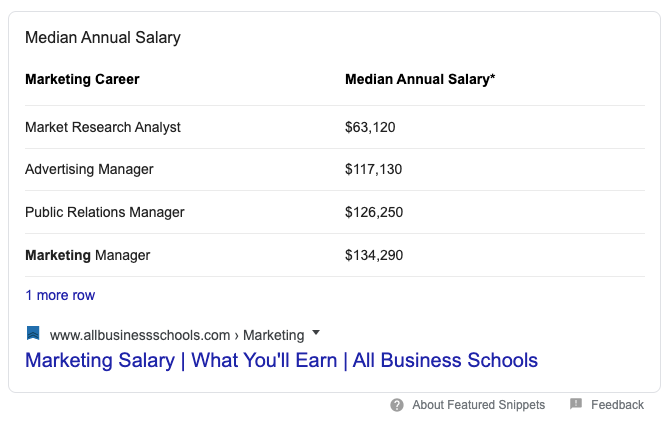Click the $63,120 salary value
671x427 pixels.
click(x=370, y=128)
